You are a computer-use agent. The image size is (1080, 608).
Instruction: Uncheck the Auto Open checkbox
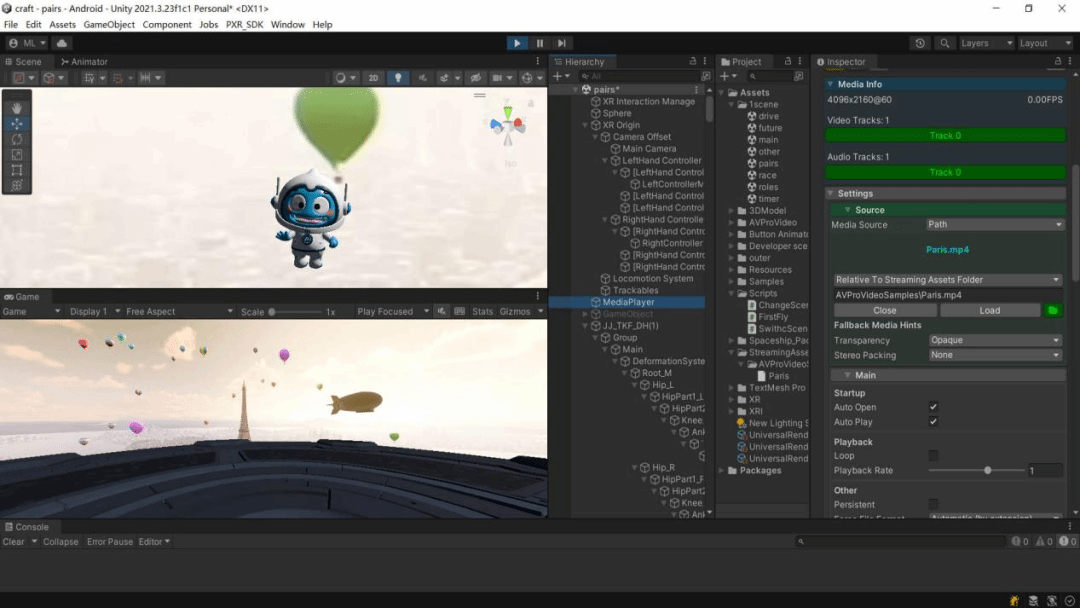933,407
